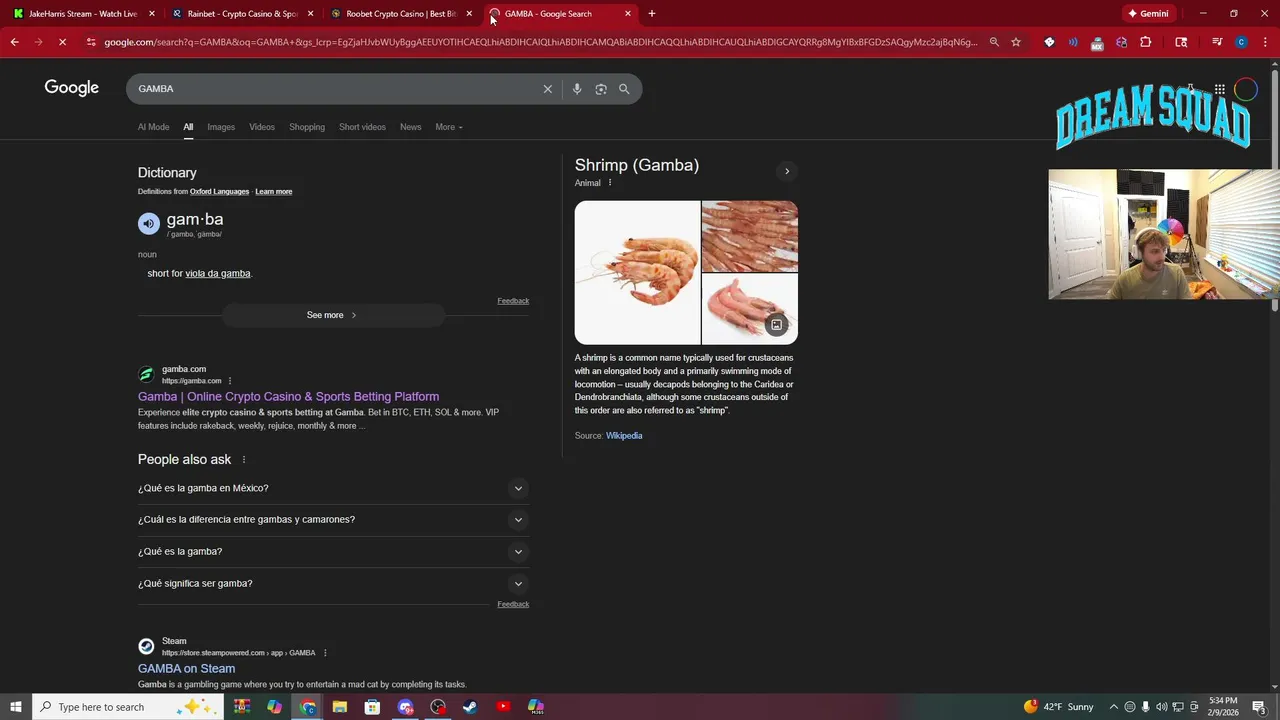Open a new browser tab
This screenshot has width=1280, height=720.
652,14
